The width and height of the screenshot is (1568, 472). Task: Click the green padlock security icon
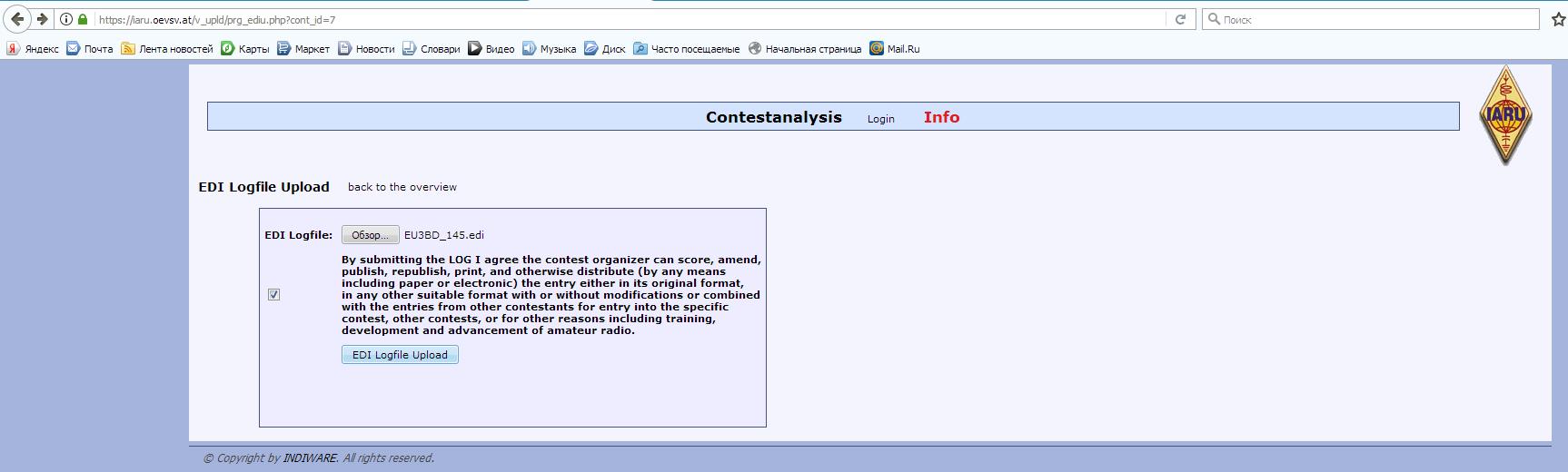tap(83, 19)
